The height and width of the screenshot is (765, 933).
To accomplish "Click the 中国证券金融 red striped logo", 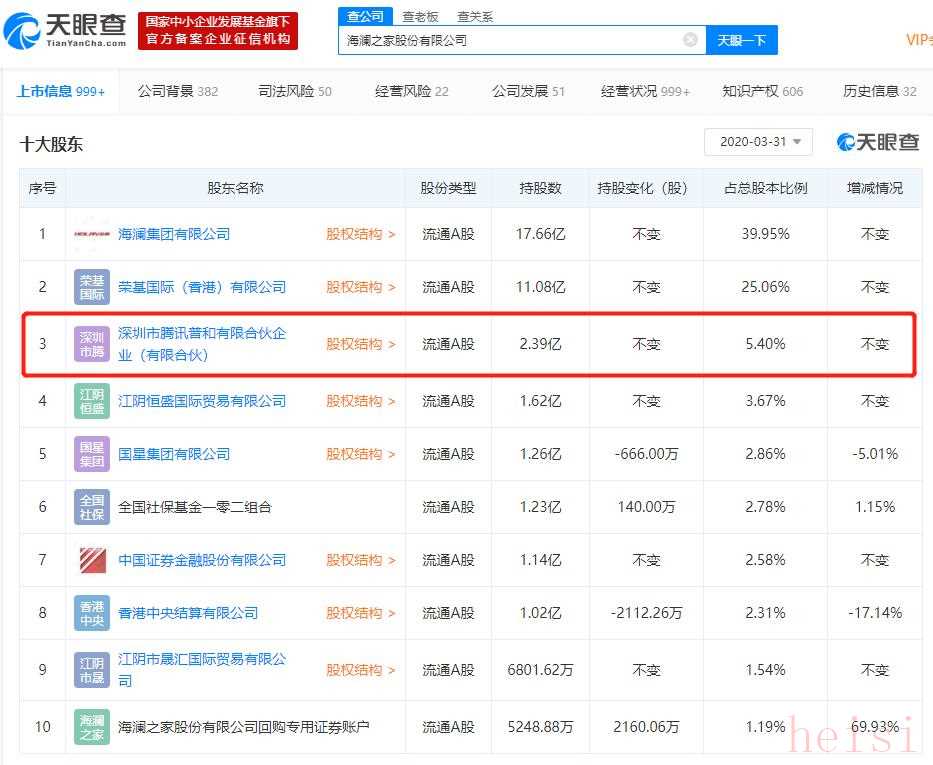I will pos(93,560).
